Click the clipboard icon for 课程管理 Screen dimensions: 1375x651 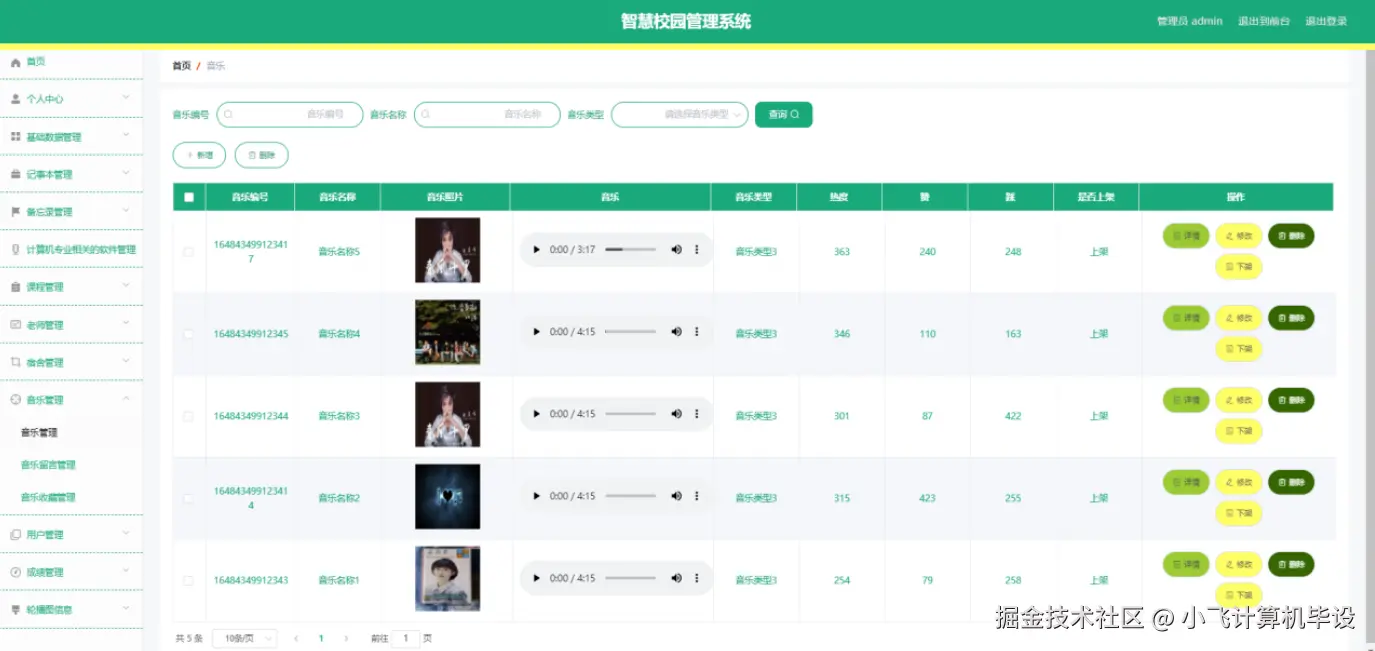15,287
